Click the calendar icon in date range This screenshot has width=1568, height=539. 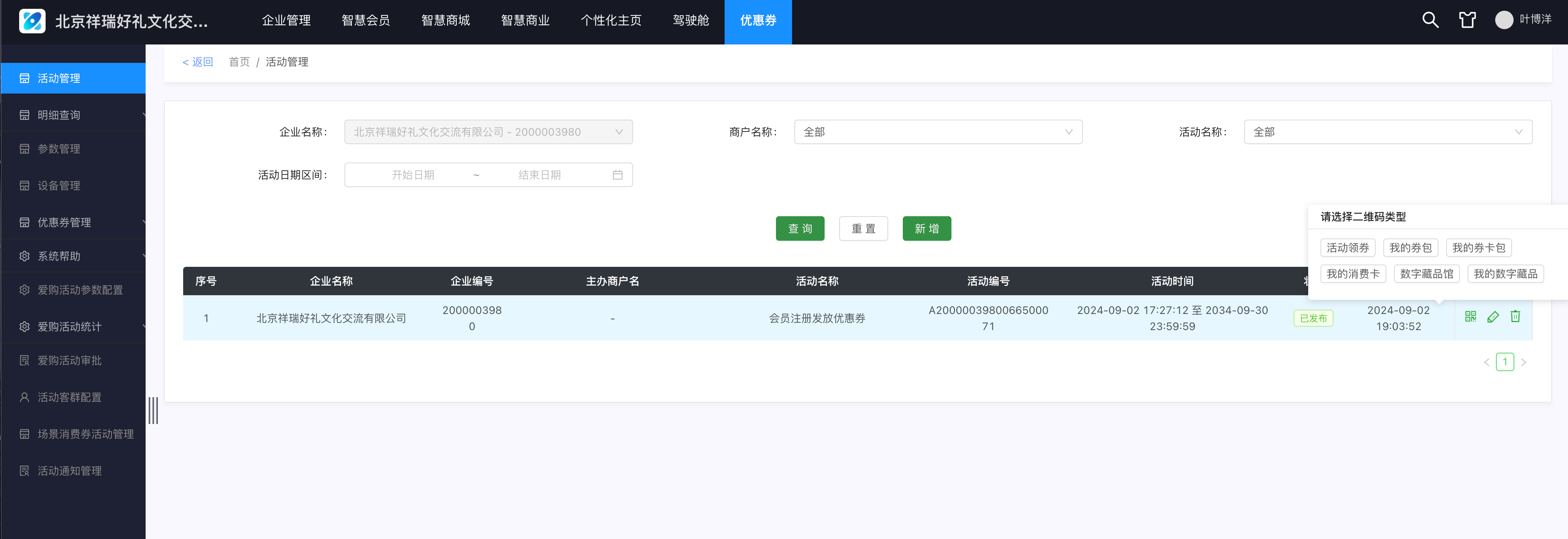point(617,175)
